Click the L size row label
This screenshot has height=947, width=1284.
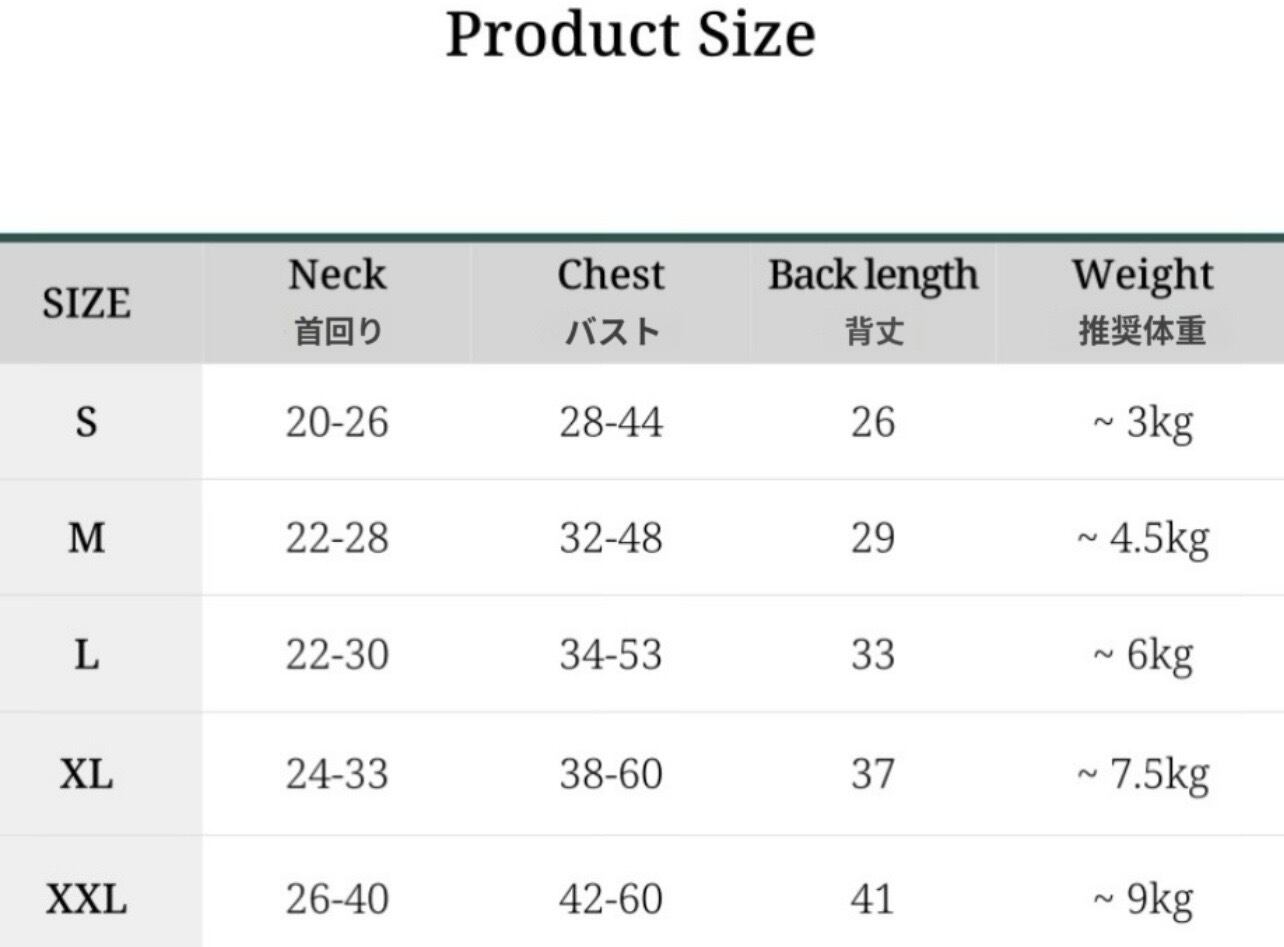87,656
